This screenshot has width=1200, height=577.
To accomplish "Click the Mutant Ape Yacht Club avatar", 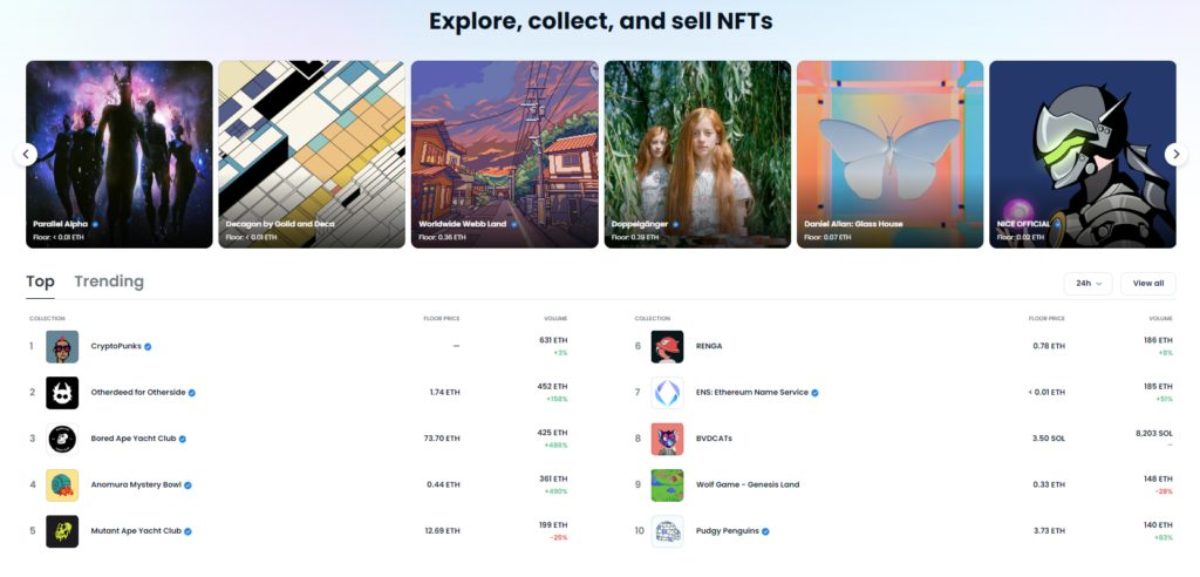I will coord(62,531).
